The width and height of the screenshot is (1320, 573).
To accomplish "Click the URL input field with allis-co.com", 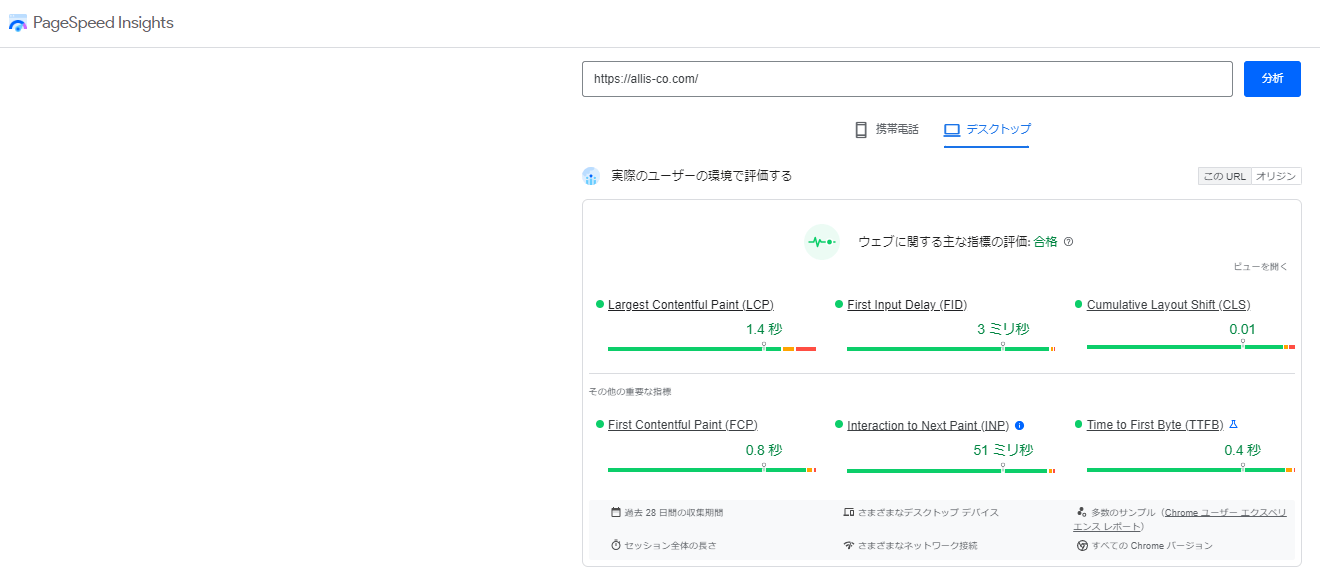I will click(907, 79).
